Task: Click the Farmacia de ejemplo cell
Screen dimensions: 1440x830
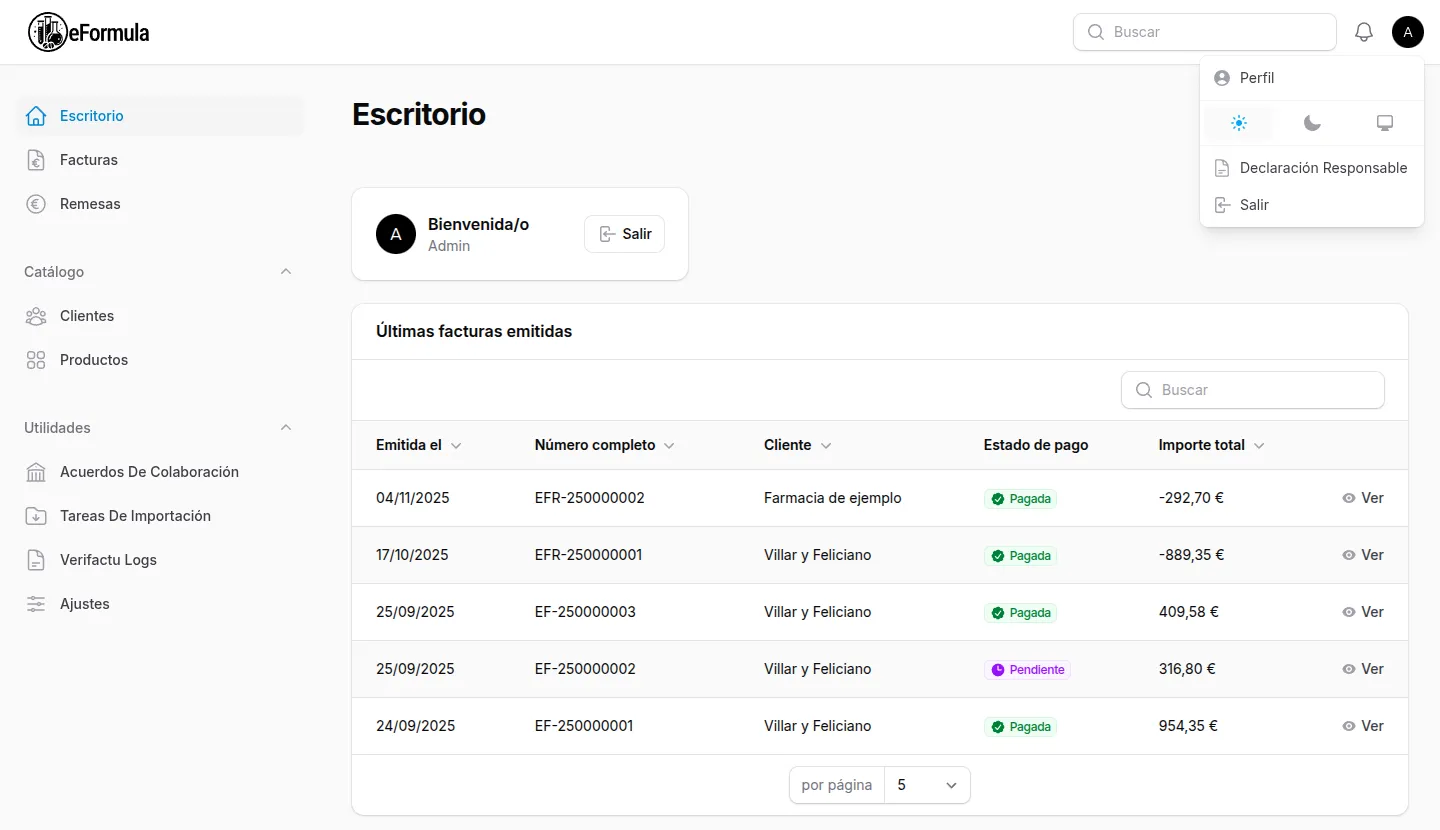Action: (833, 498)
